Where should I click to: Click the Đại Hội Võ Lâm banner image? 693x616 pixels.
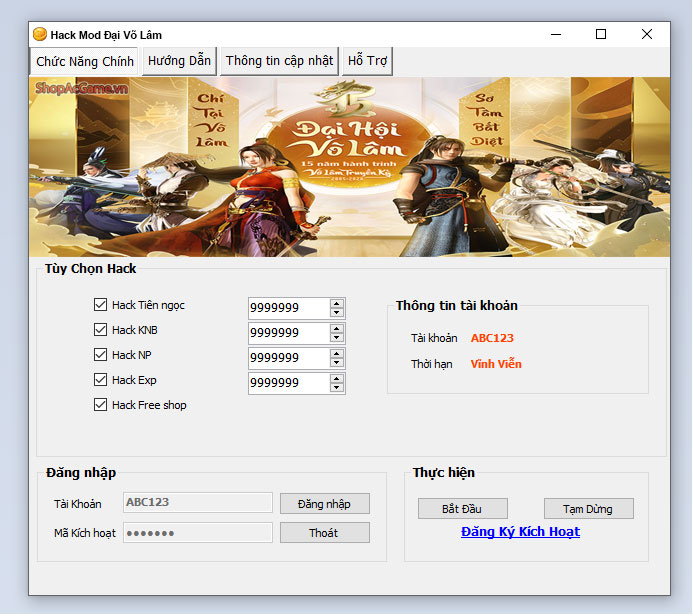(x=349, y=167)
